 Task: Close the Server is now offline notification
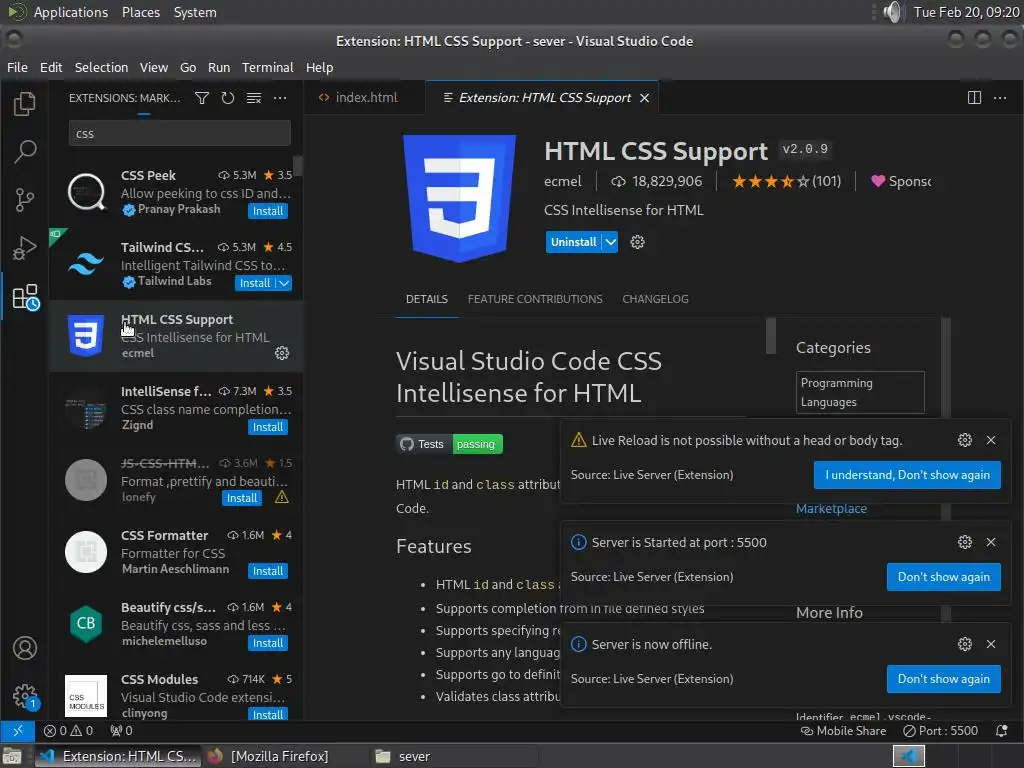991,644
